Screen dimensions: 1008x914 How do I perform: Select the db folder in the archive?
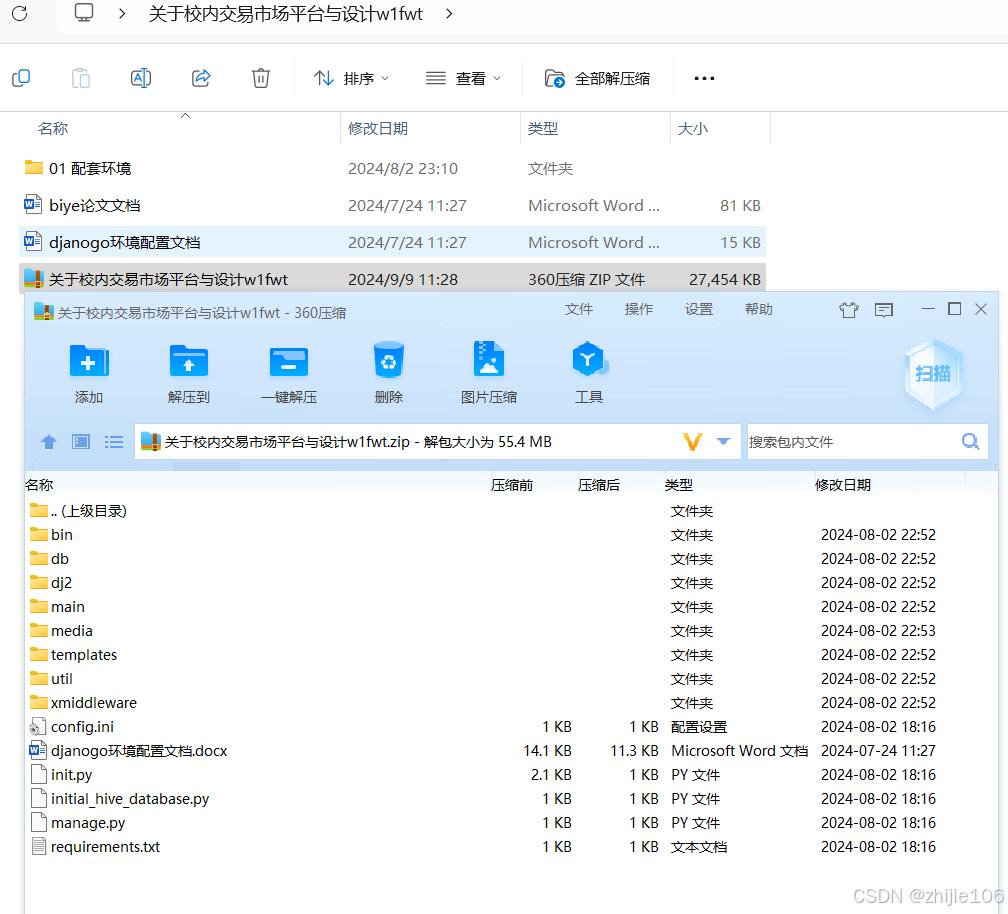point(50,559)
